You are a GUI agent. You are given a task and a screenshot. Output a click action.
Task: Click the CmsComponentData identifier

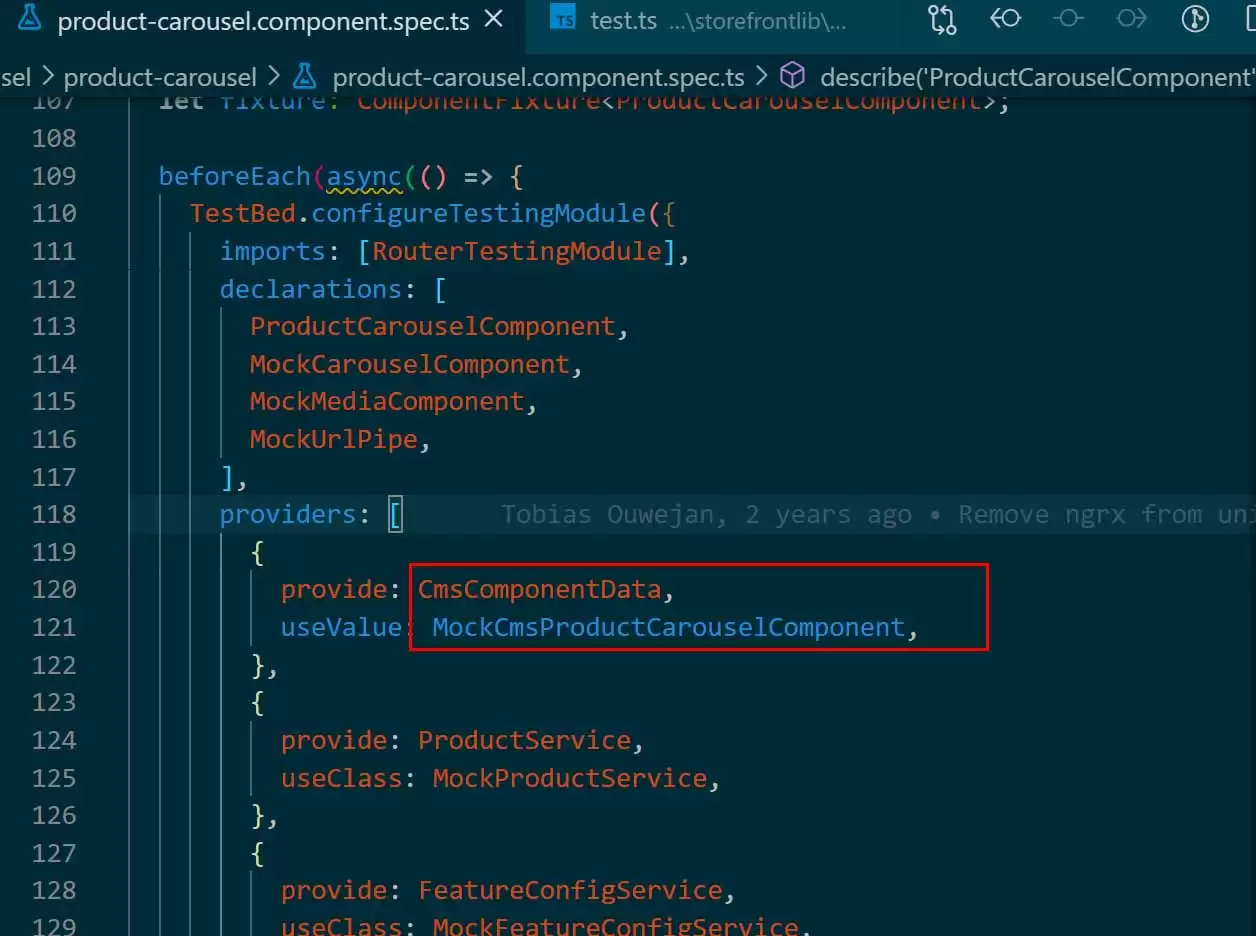click(540, 590)
